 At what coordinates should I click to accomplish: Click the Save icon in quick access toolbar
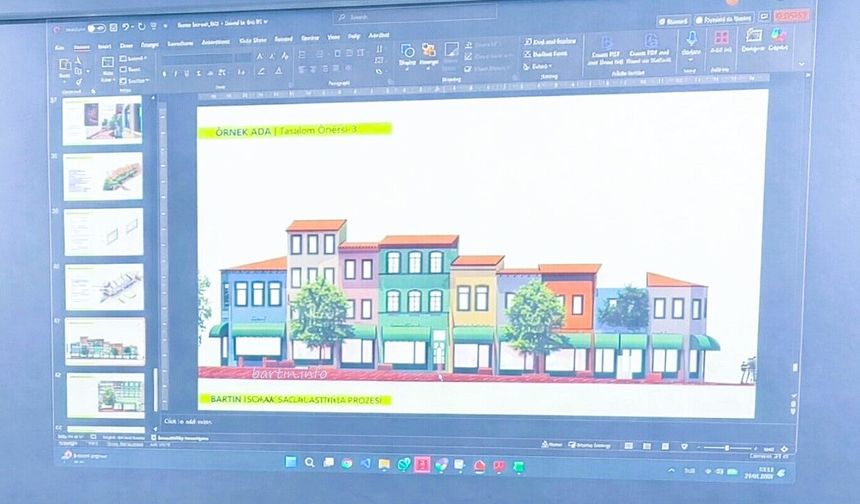pyautogui.click(x=114, y=27)
